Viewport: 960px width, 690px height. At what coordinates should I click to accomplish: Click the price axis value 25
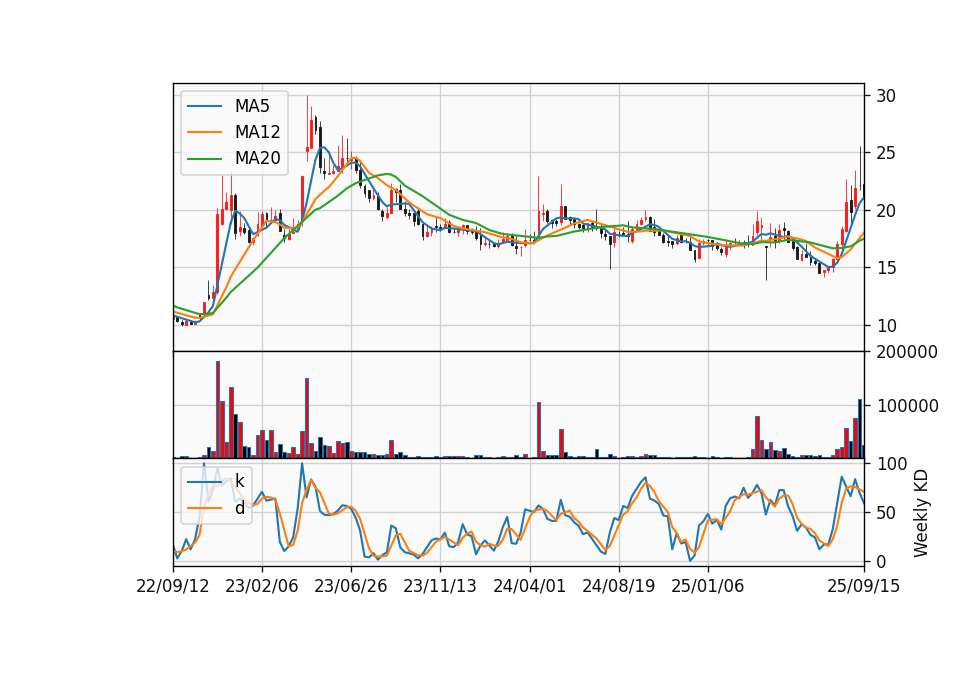[886, 153]
